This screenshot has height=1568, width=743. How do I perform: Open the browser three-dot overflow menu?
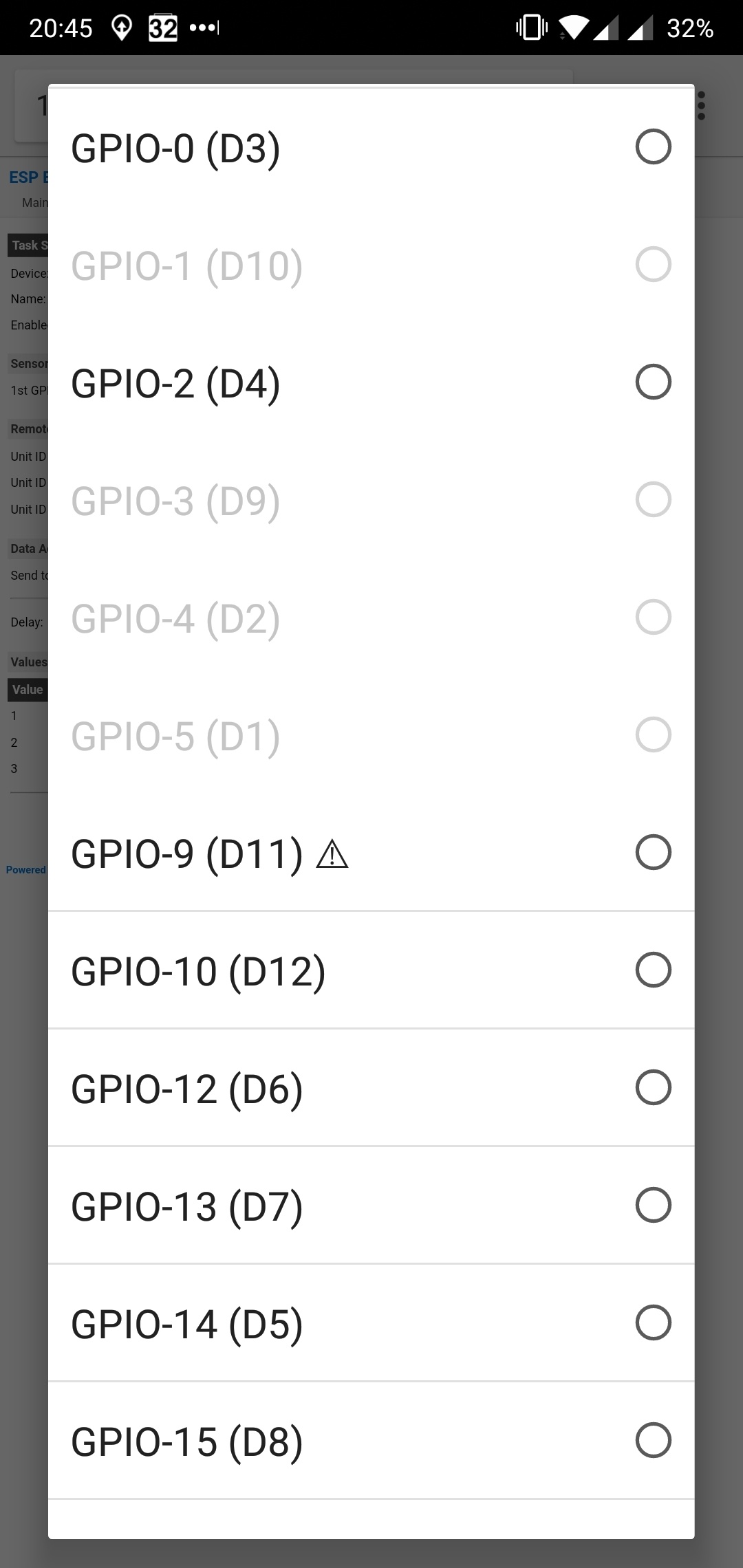[702, 107]
